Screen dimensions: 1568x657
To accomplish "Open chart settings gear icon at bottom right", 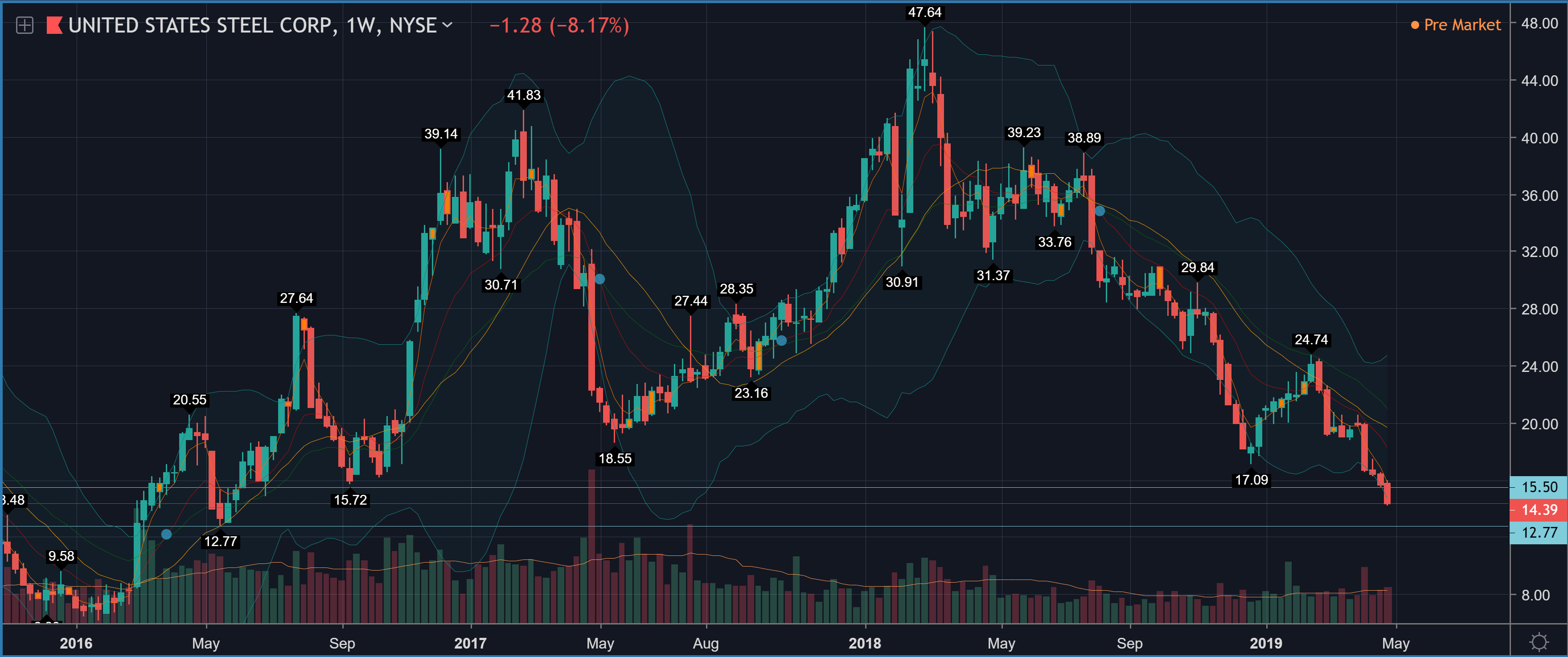I will [x=1539, y=642].
